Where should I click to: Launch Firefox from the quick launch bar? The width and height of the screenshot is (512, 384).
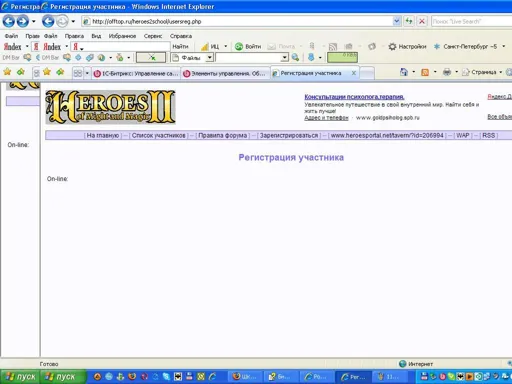(132, 377)
